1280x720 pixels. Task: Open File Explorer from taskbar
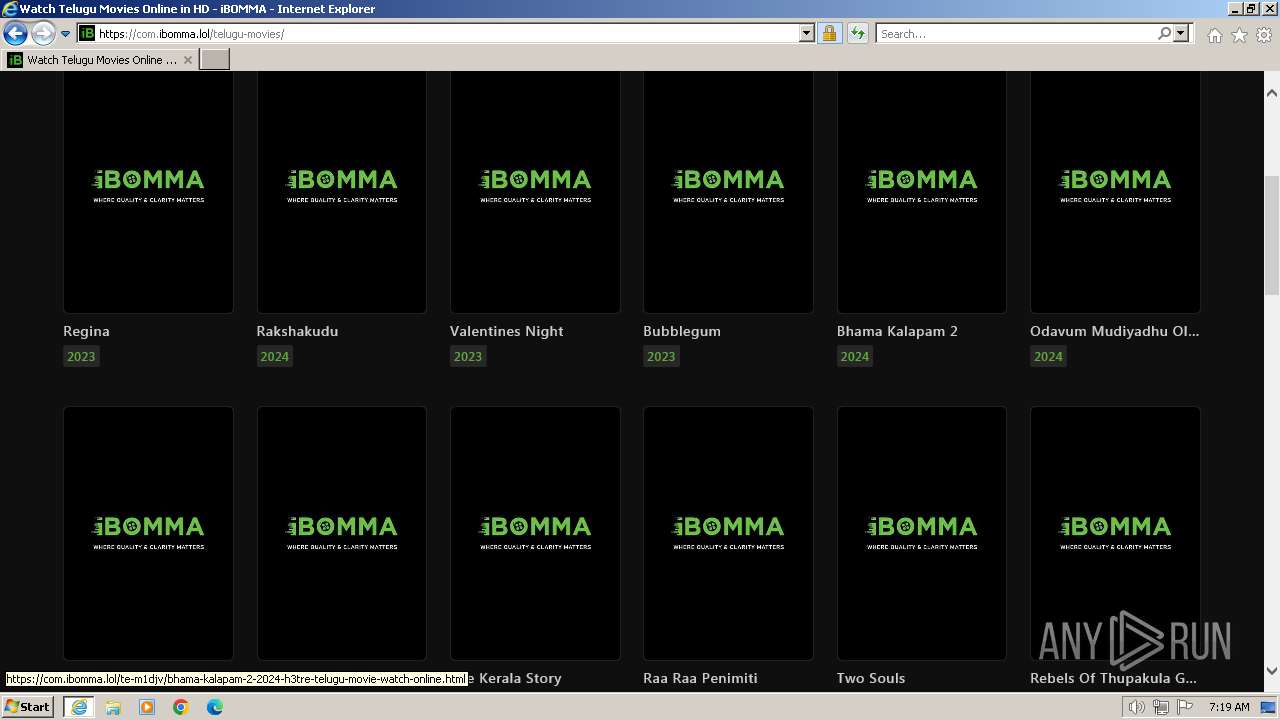[113, 707]
